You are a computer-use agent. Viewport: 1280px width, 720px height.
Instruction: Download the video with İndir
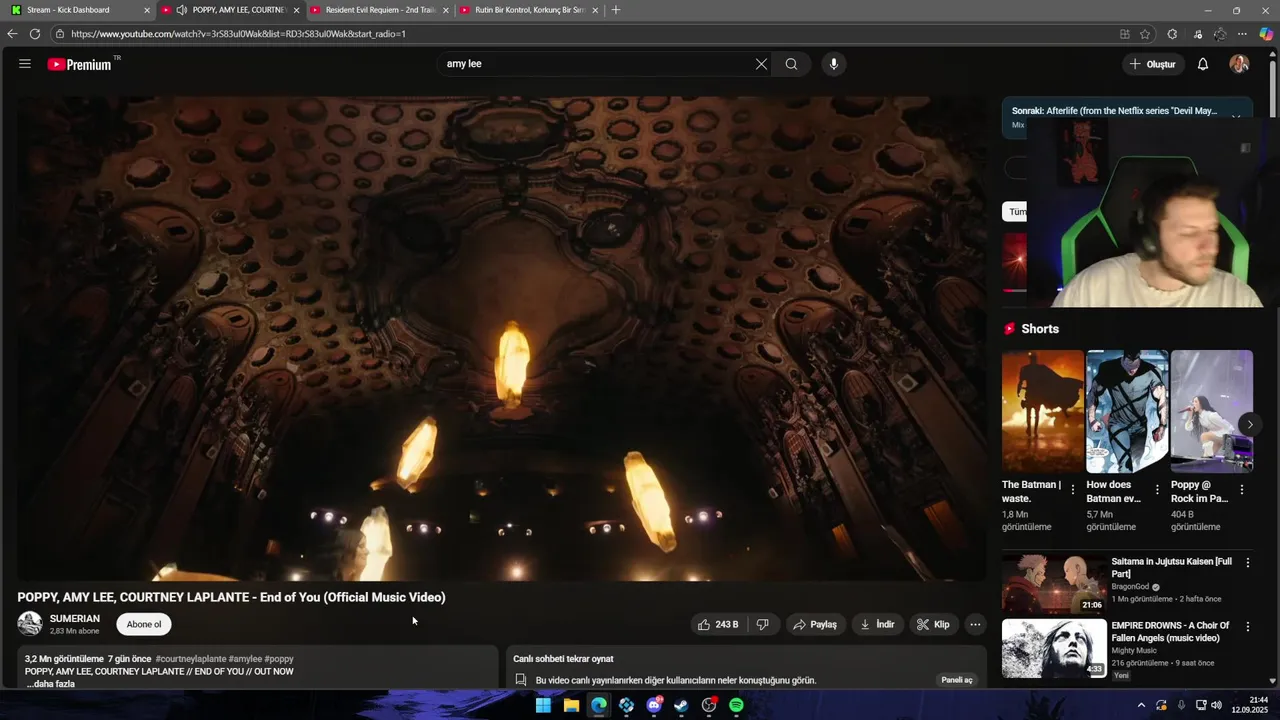(x=877, y=624)
